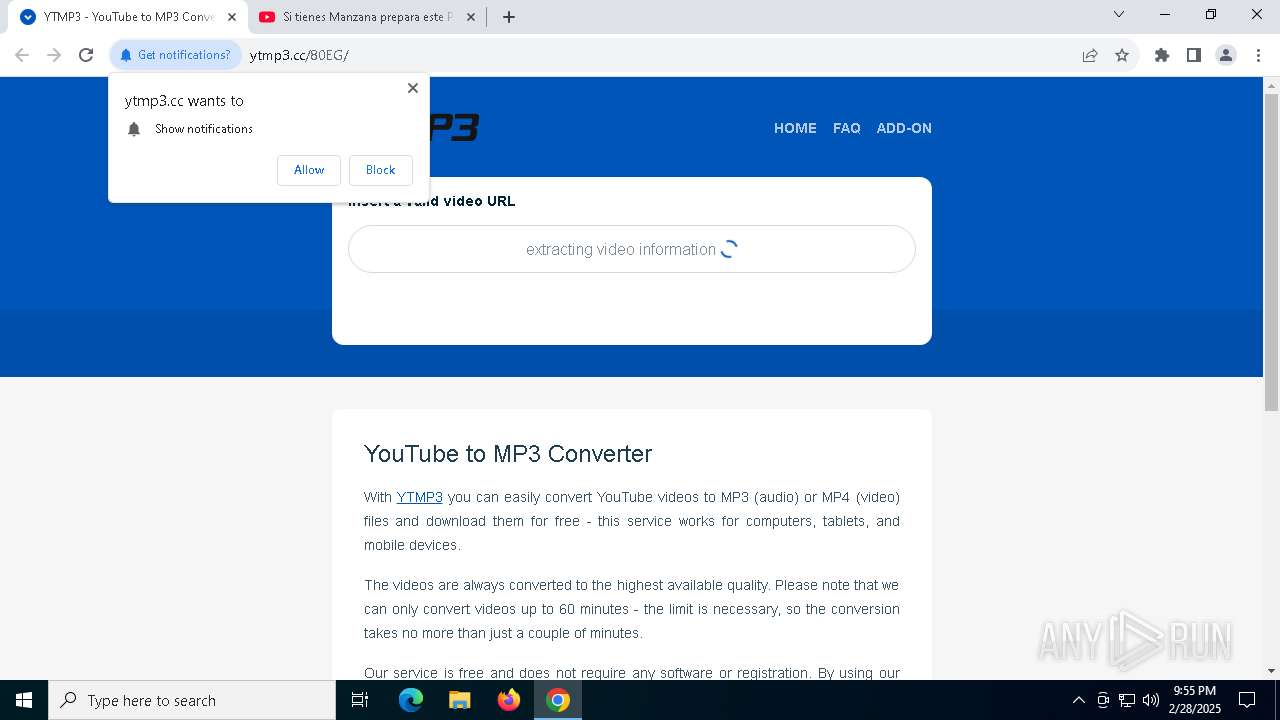Reload the ytmp3.cc page

[x=86, y=55]
